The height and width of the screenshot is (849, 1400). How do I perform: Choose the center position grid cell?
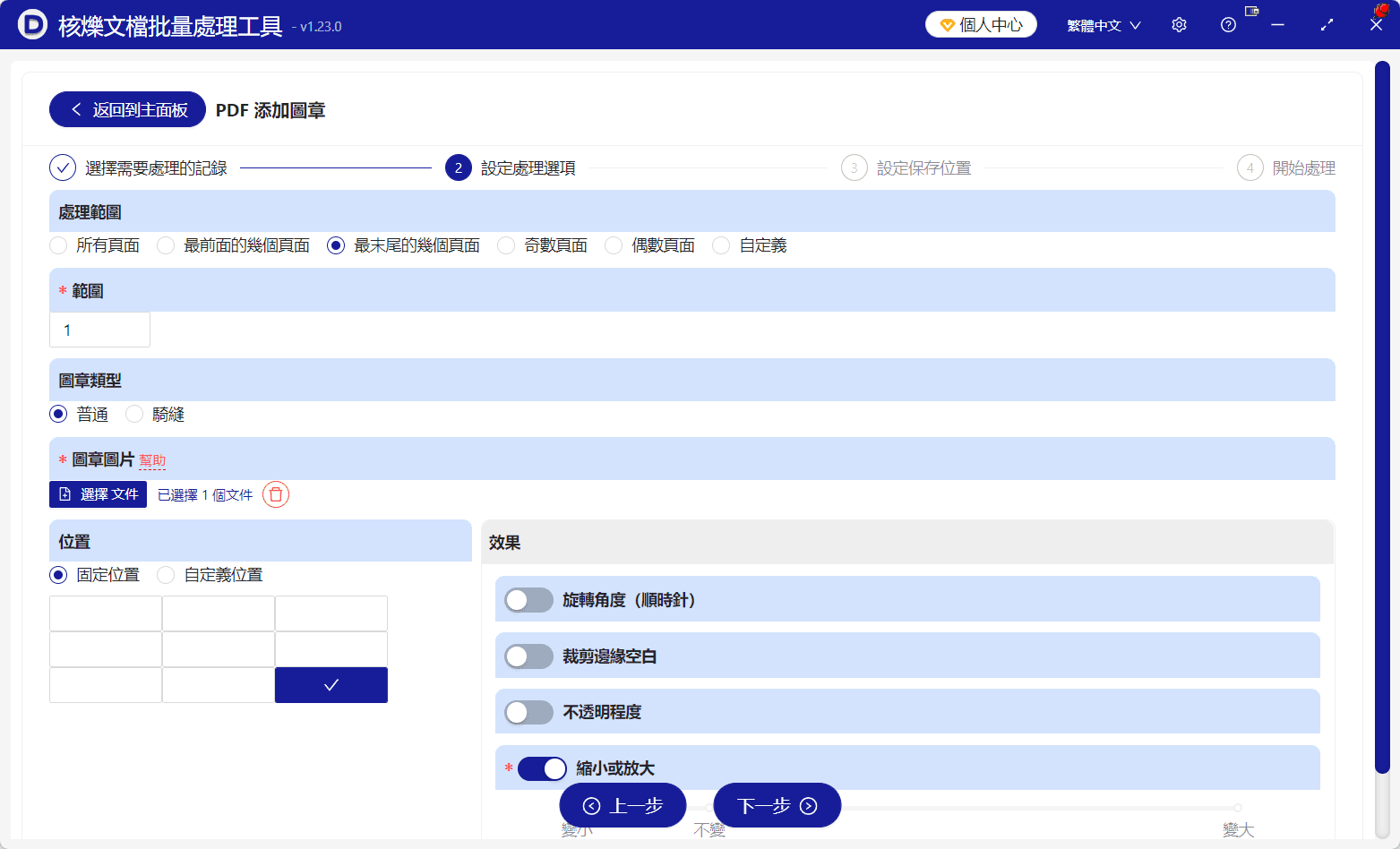click(219, 649)
